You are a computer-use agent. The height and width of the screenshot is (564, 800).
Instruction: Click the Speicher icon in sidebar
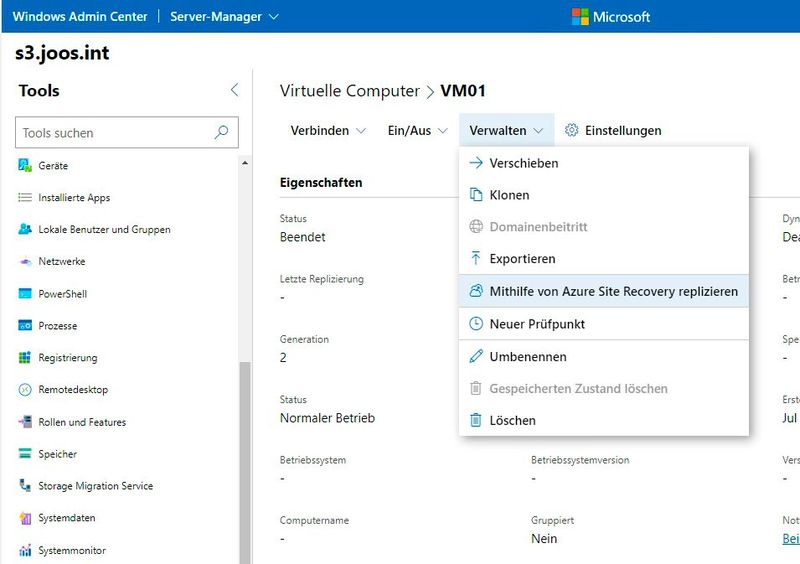coord(25,454)
